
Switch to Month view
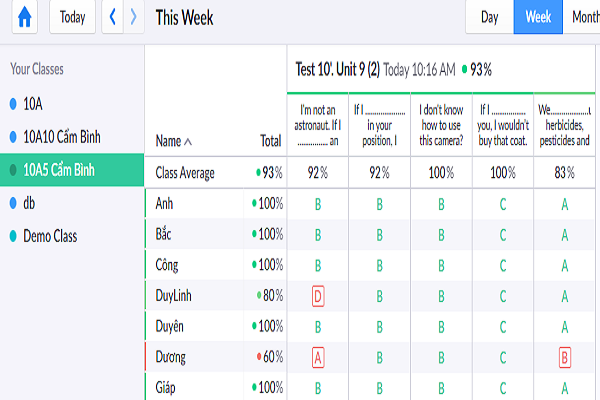[582, 17]
